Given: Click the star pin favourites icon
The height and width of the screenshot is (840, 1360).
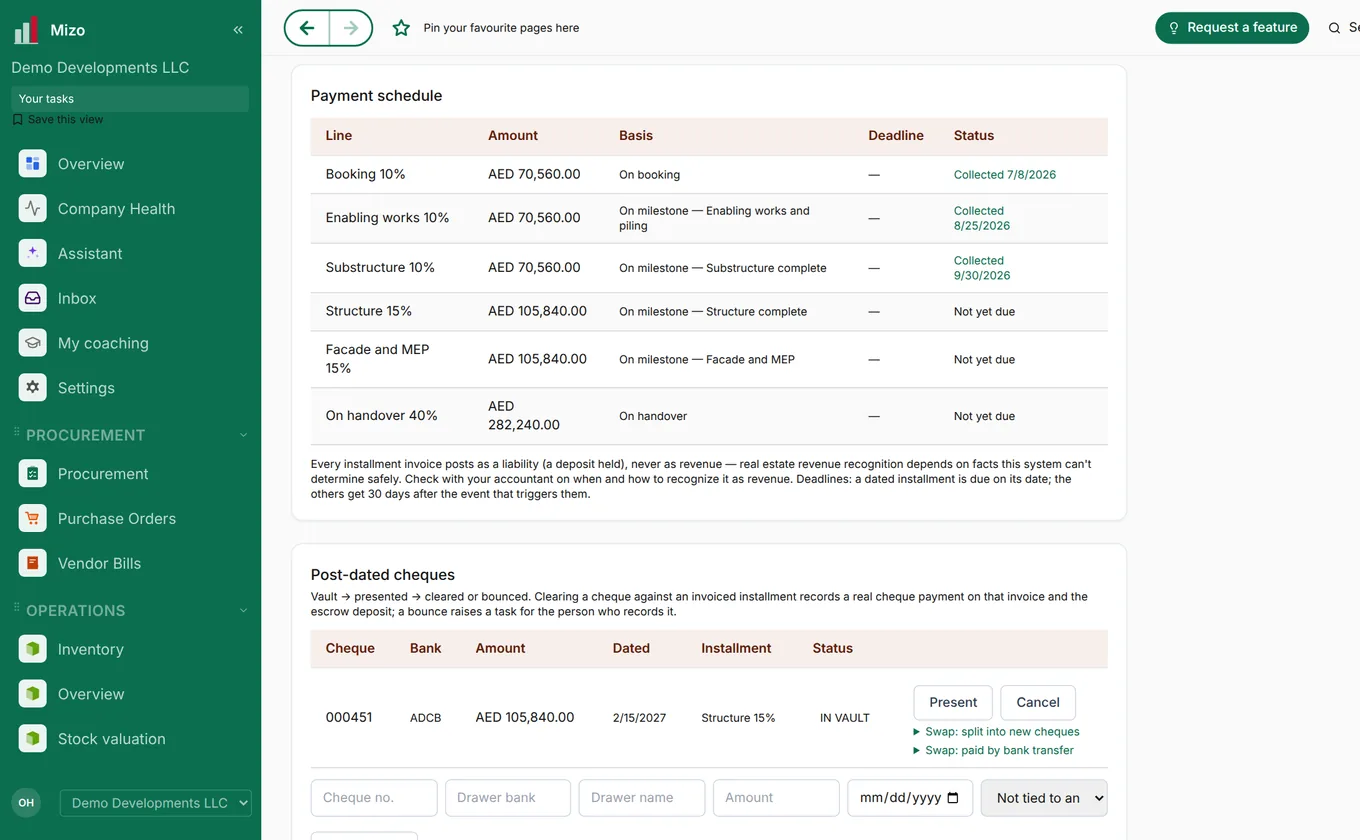Looking at the screenshot, I should tap(401, 28).
